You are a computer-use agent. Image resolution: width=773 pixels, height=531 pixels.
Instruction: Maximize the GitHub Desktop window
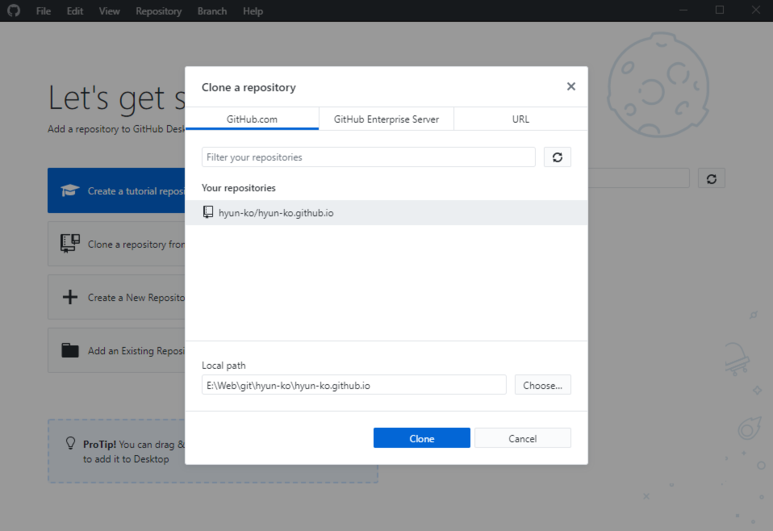pyautogui.click(x=720, y=10)
